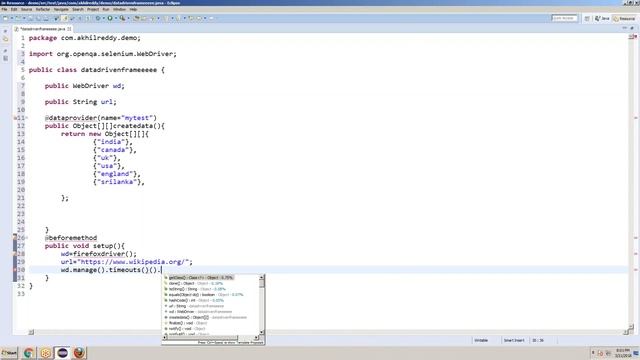Close the datadrivenframeeeee.java editor tab
The width and height of the screenshot is (640, 360).
[69, 29]
